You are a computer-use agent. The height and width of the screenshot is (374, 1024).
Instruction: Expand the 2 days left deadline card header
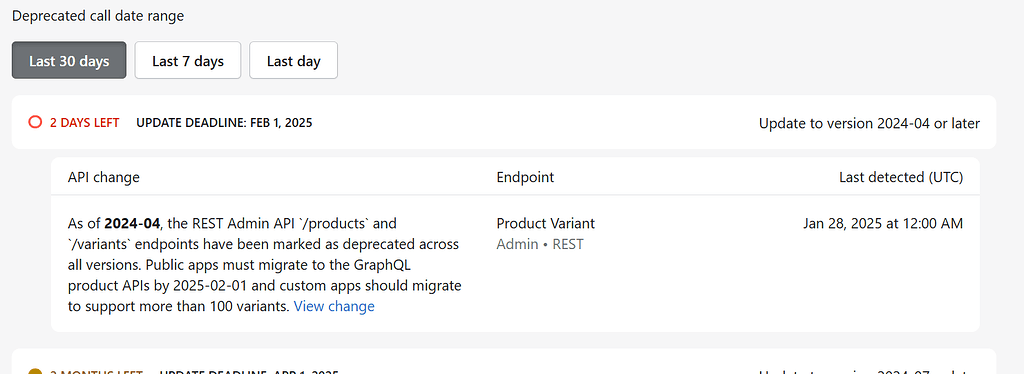tap(504, 123)
